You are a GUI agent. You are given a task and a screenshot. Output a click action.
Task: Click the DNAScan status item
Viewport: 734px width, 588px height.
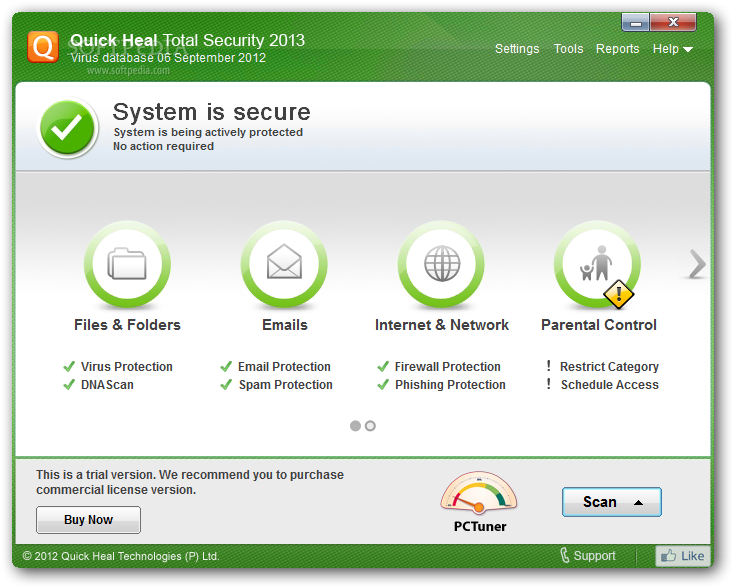[98, 385]
